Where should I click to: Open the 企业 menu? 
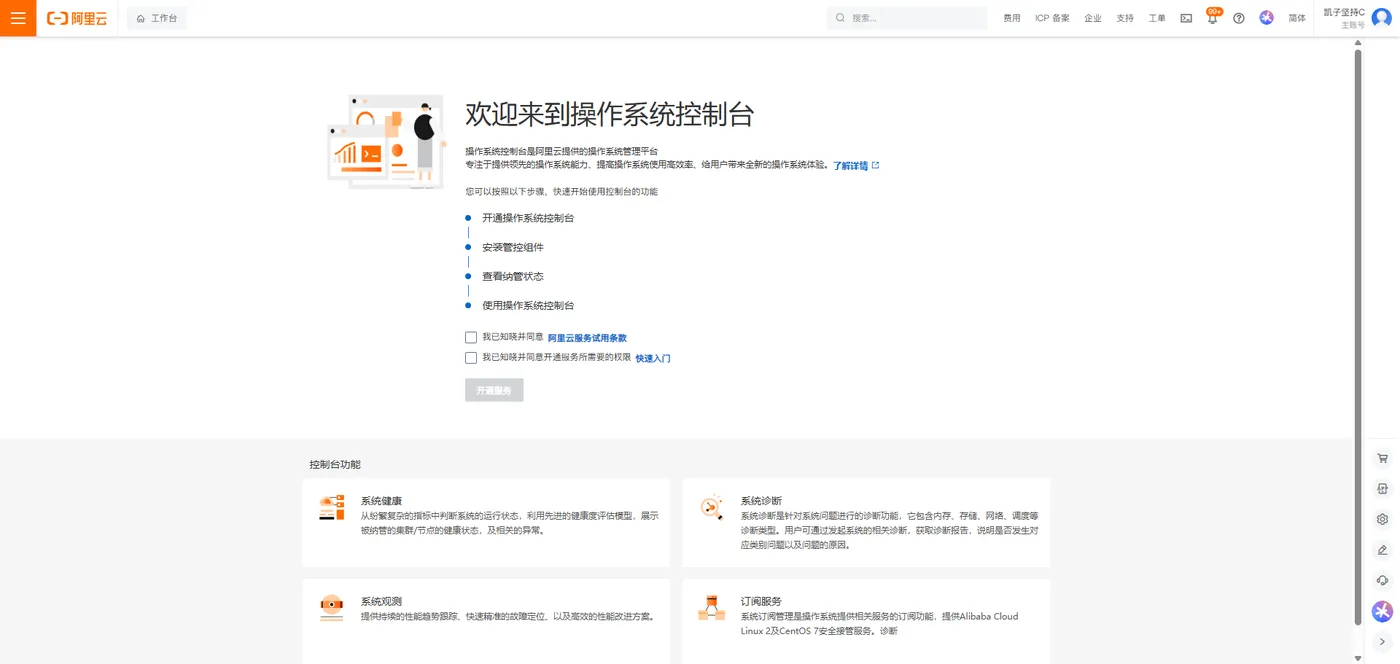coord(1093,18)
